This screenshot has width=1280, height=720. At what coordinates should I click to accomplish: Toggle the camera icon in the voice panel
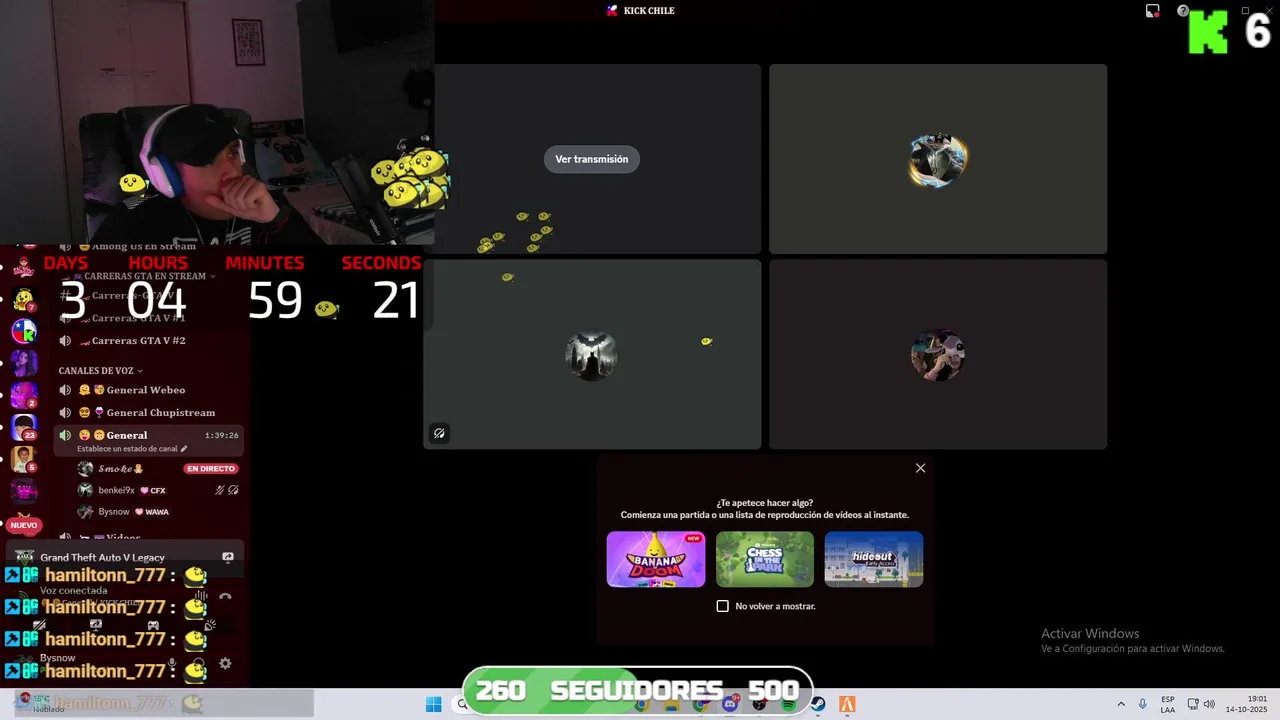(40, 625)
